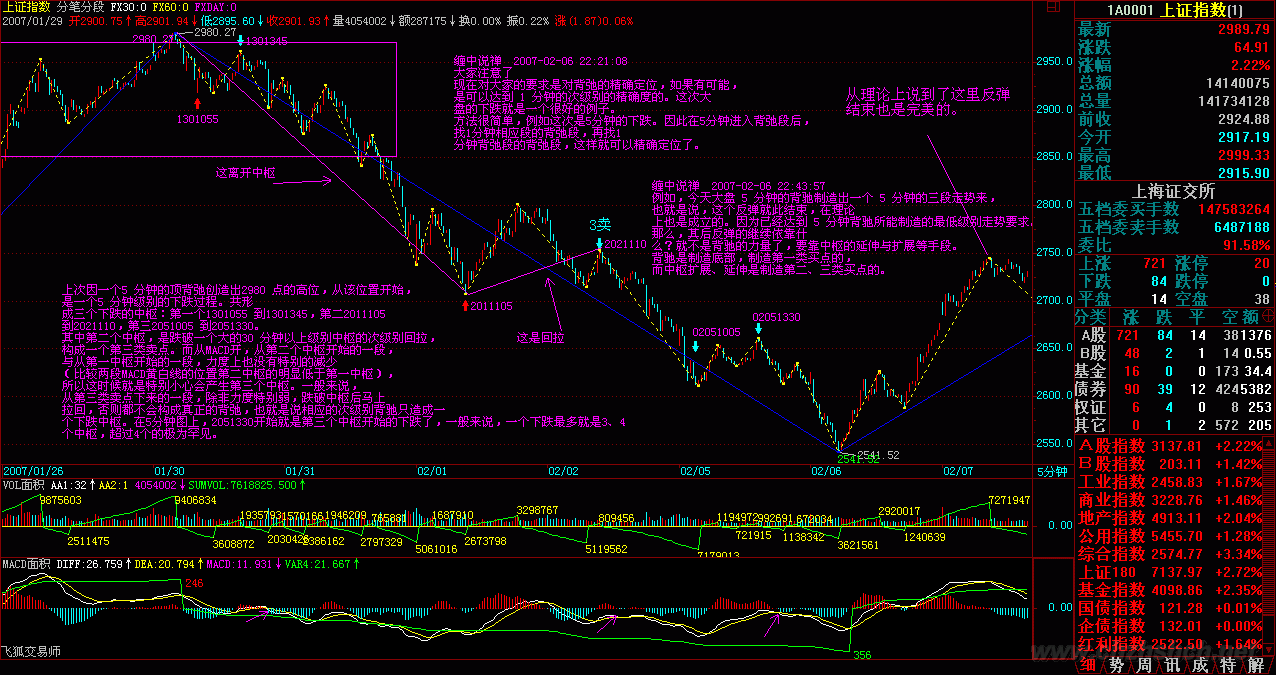Viewport: 1276px width, 675px height.
Task: Click the cyan down arrow above 2021110
Action: (x=598, y=242)
